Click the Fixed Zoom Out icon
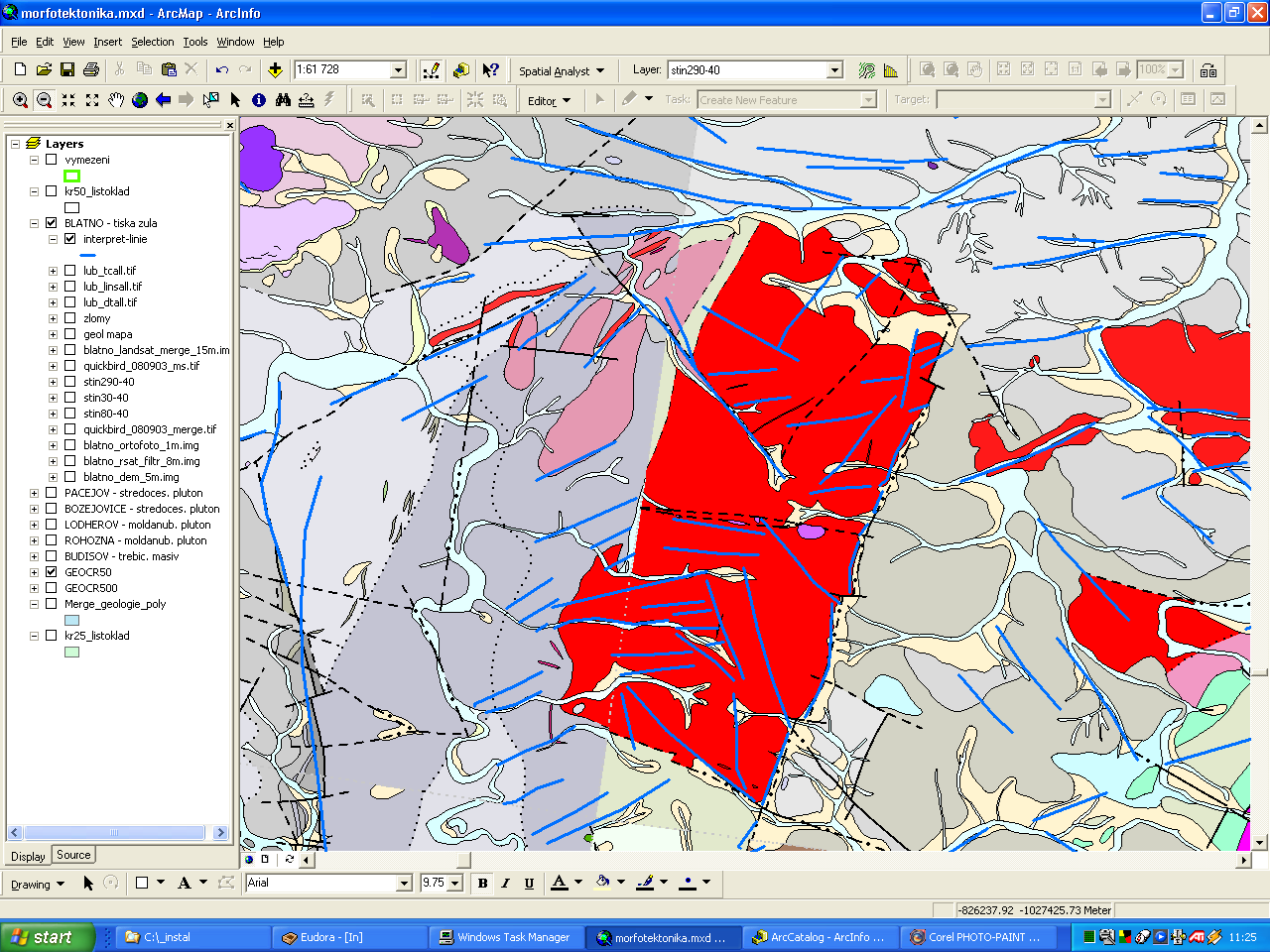This screenshot has height=952, width=1270. click(92, 100)
